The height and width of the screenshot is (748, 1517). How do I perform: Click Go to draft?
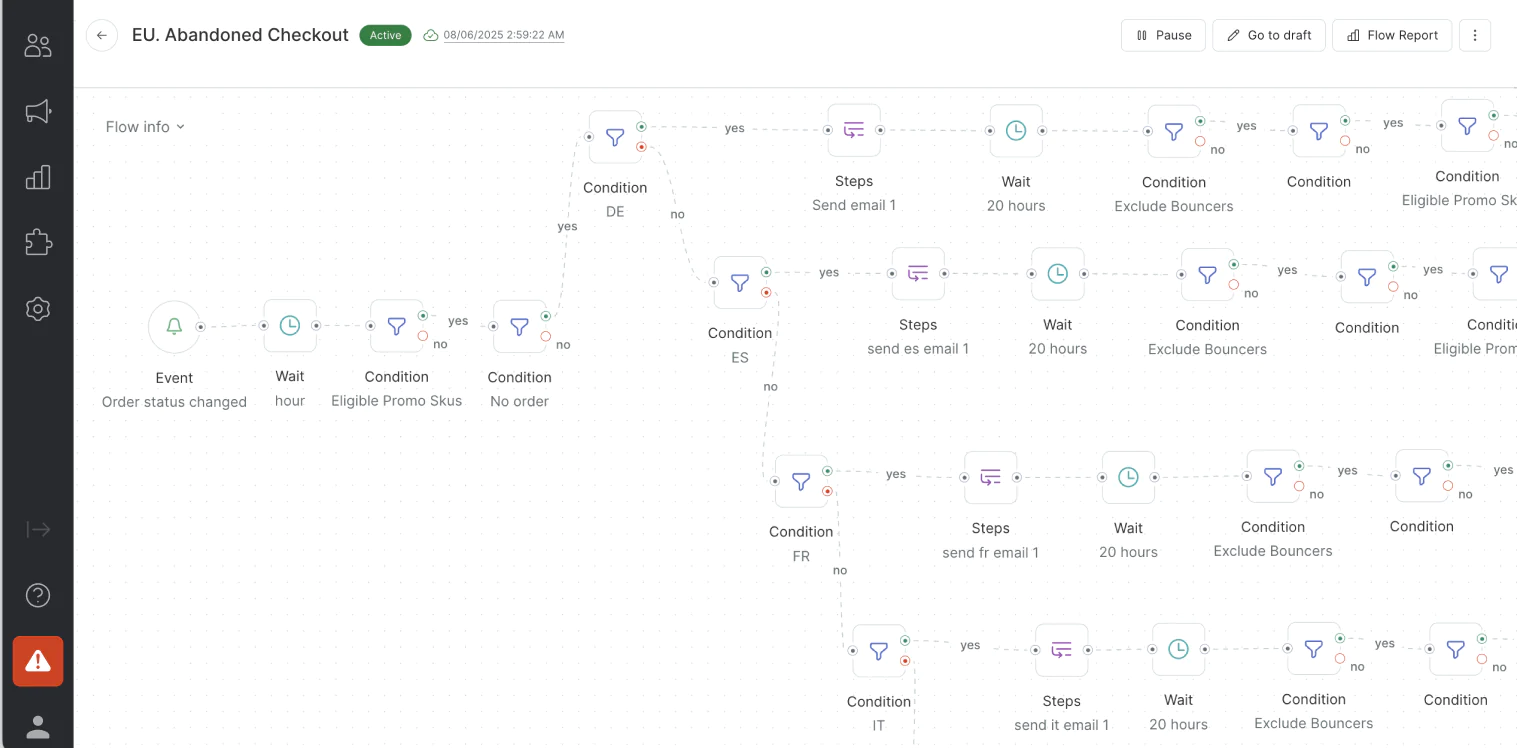coord(1268,35)
